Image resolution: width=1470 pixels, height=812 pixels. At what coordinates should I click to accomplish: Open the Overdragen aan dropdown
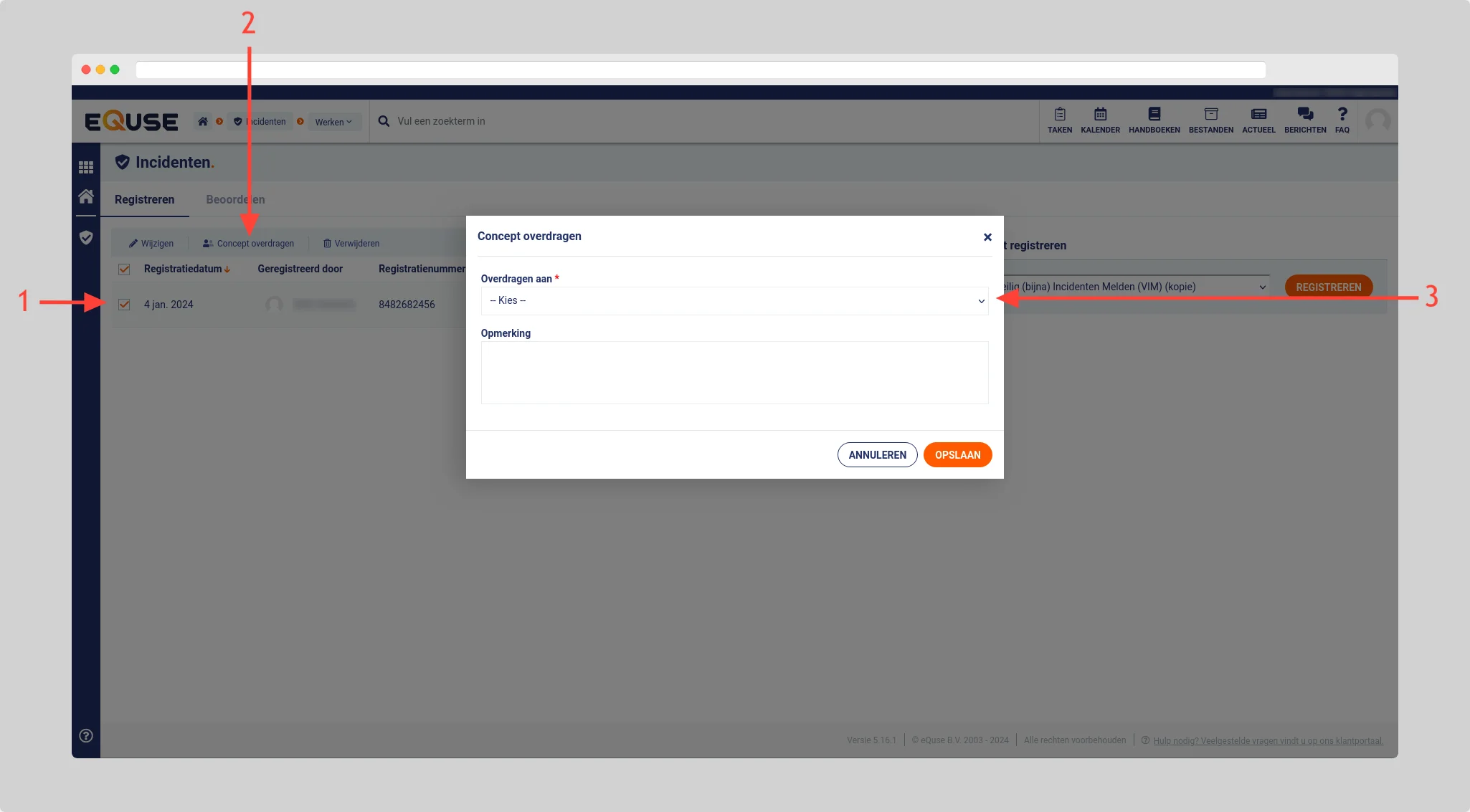coord(734,301)
